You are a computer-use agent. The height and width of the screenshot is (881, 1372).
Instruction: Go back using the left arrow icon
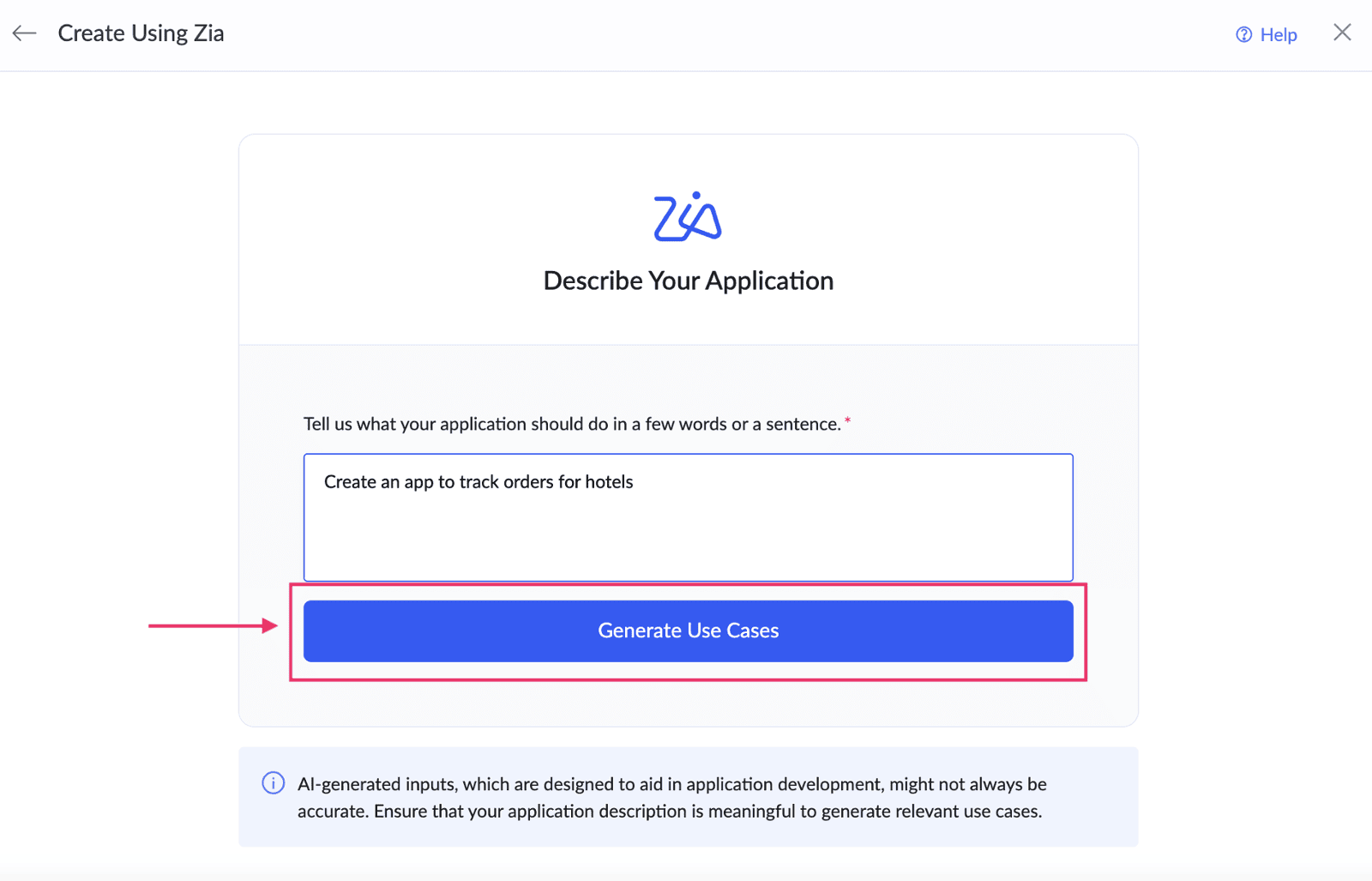tap(24, 33)
